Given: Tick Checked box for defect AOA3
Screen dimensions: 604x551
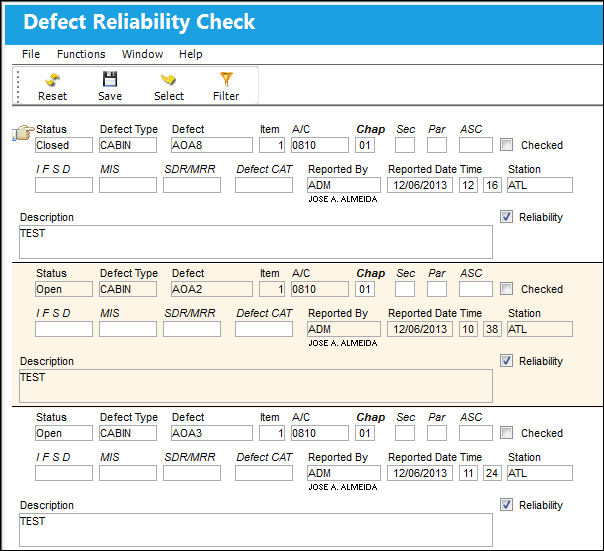Looking at the screenshot, I should tap(506, 433).
